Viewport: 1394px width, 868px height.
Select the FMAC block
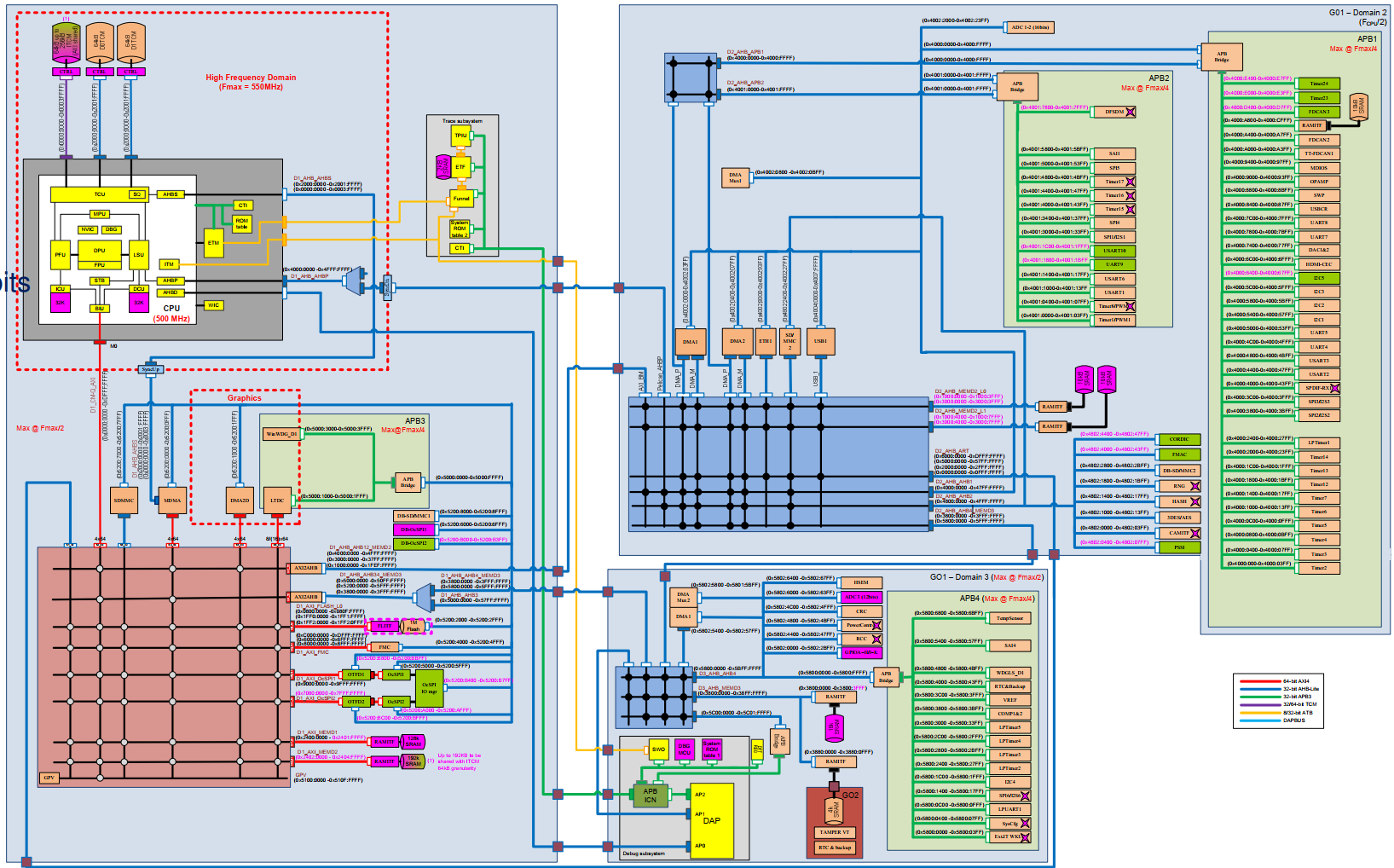coord(1179,454)
